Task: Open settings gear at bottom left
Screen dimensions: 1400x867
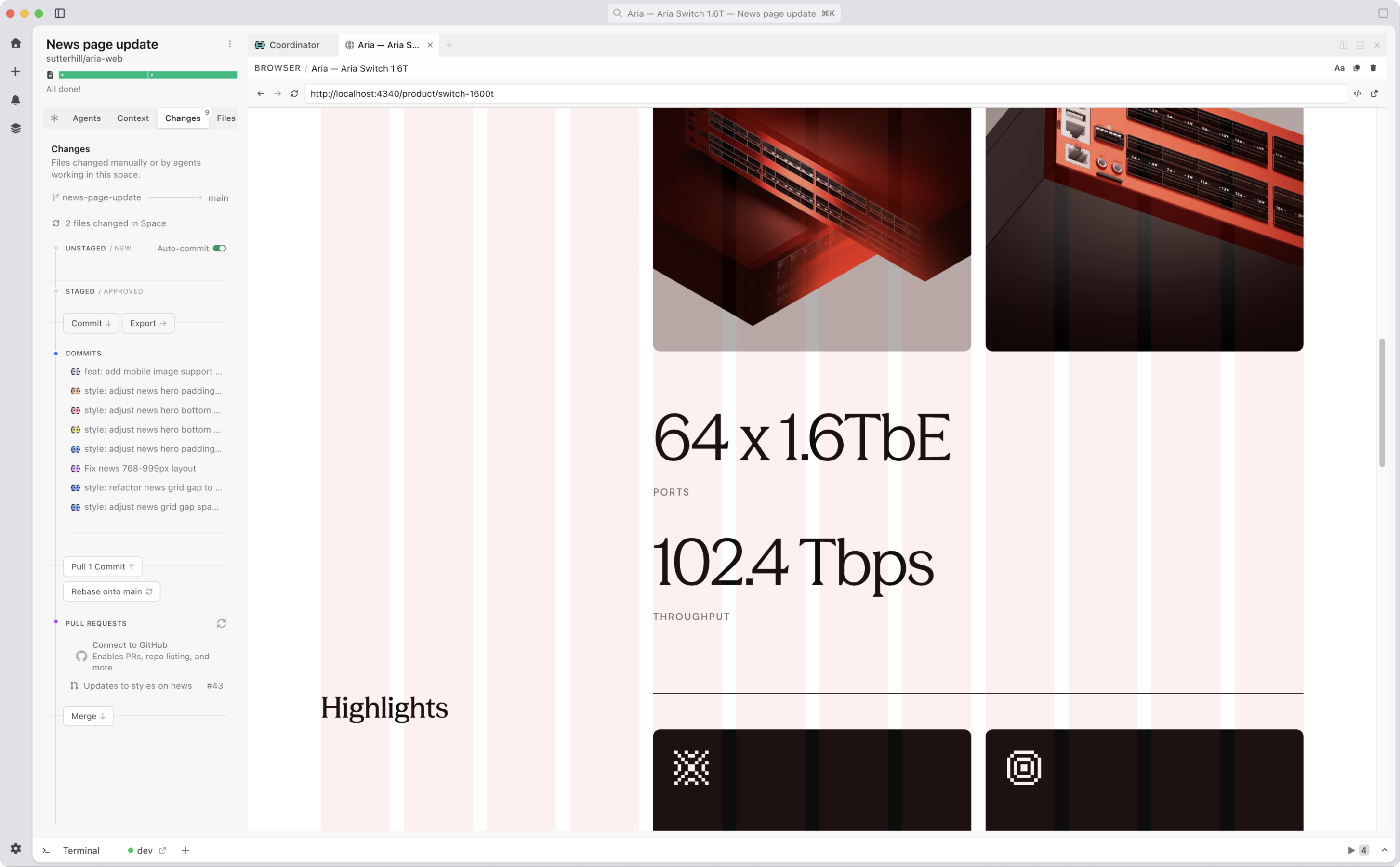Action: 16,848
